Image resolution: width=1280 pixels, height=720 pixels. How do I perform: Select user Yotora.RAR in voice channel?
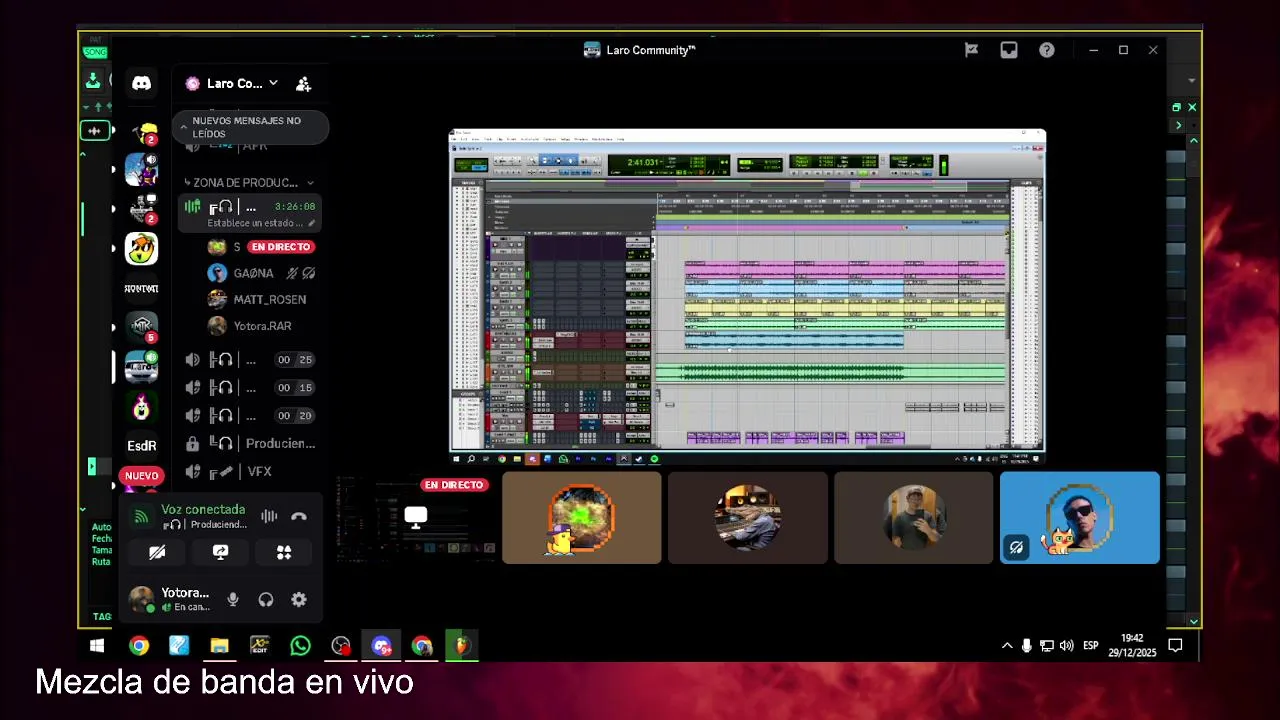(x=260, y=326)
